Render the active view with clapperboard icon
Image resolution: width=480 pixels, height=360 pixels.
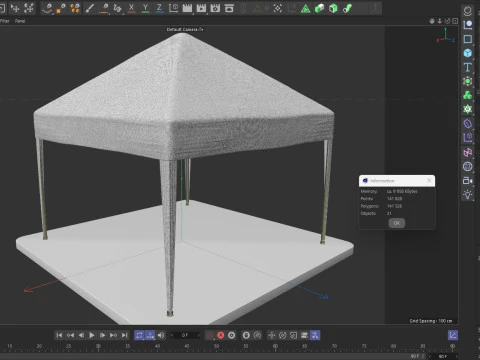click(187, 8)
